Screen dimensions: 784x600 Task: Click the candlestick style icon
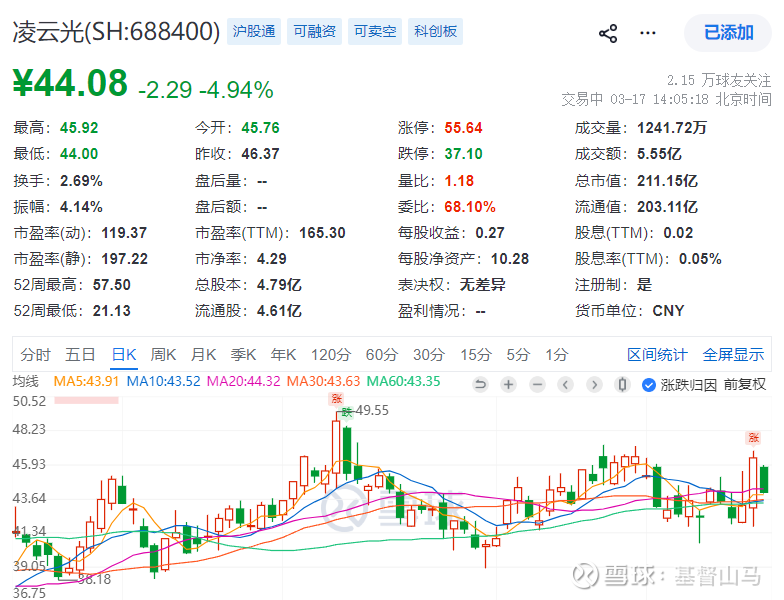[x=622, y=384]
